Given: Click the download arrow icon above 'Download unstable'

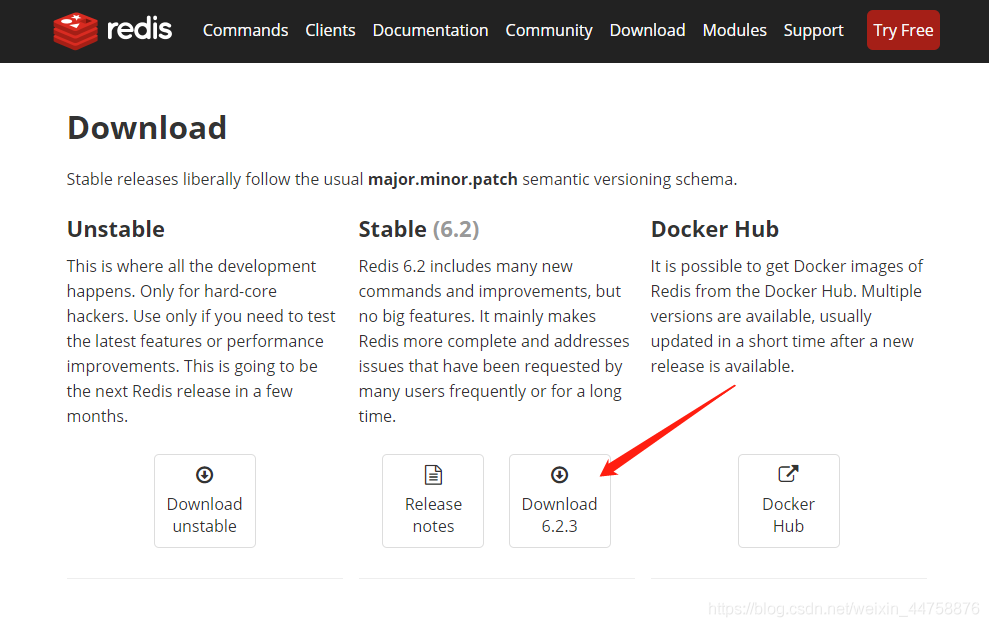Looking at the screenshot, I should pyautogui.click(x=205, y=475).
